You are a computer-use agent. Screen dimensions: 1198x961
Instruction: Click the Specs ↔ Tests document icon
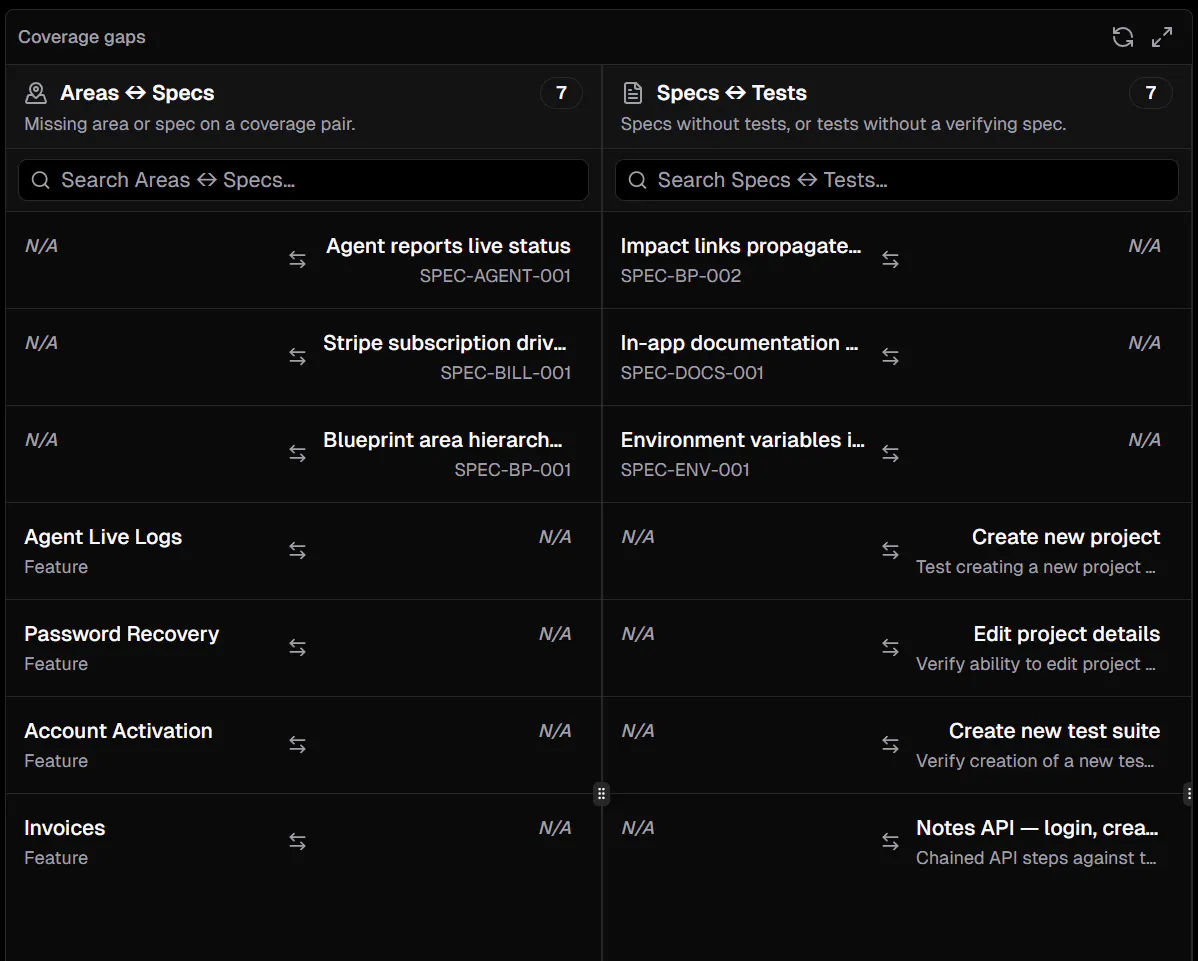click(633, 93)
